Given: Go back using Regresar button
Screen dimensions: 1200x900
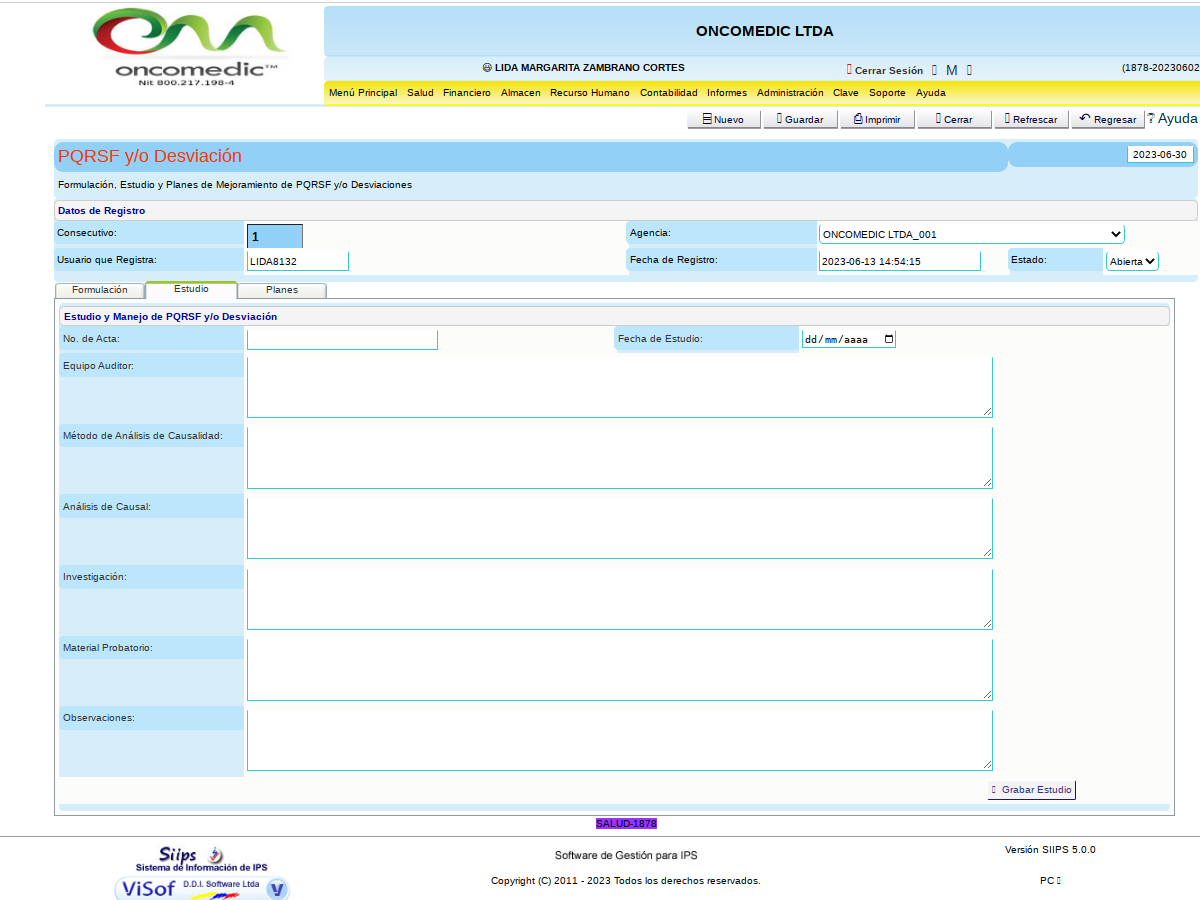Looking at the screenshot, I should pos(1108,119).
